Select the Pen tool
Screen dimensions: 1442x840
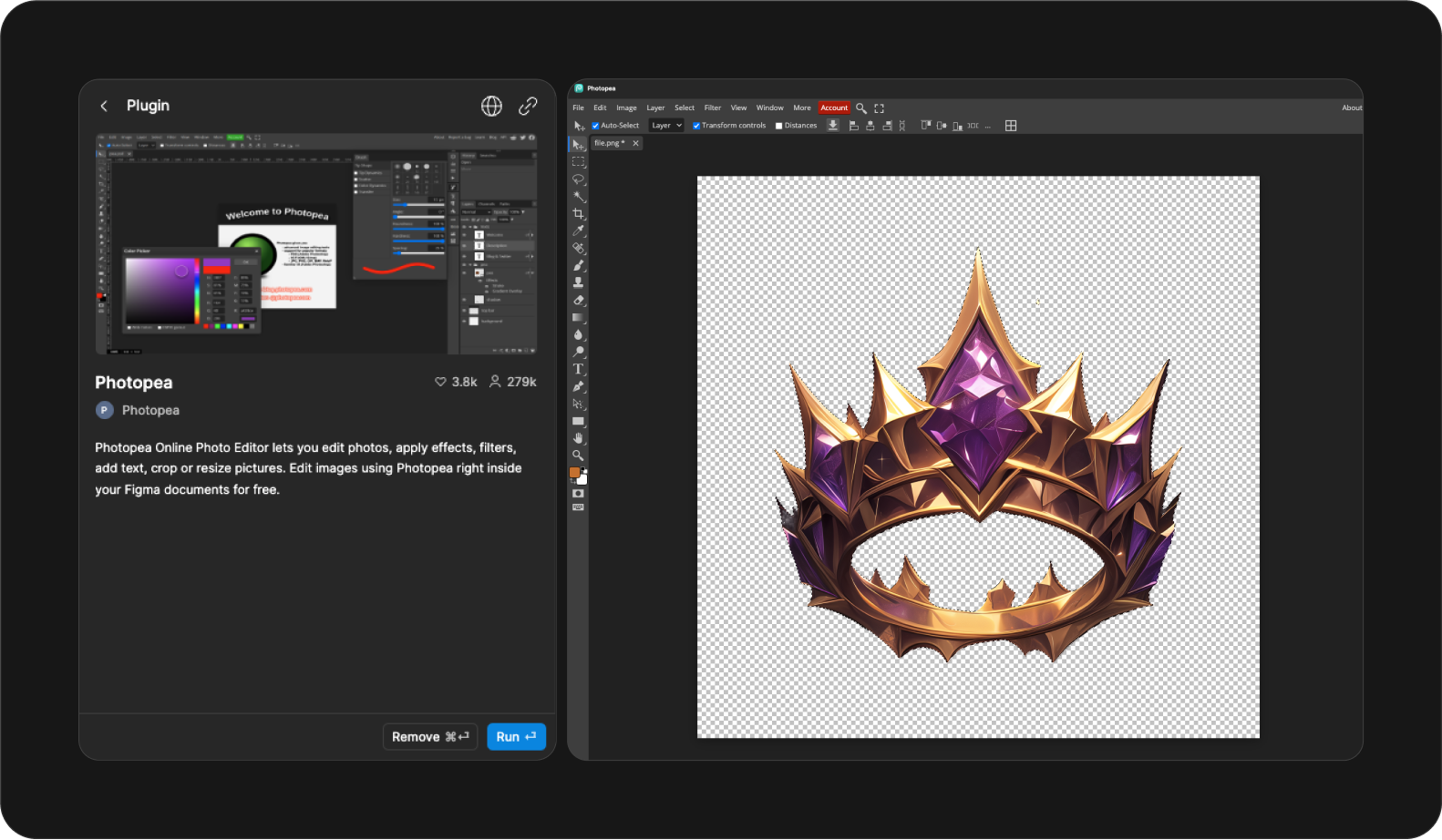pos(578,386)
